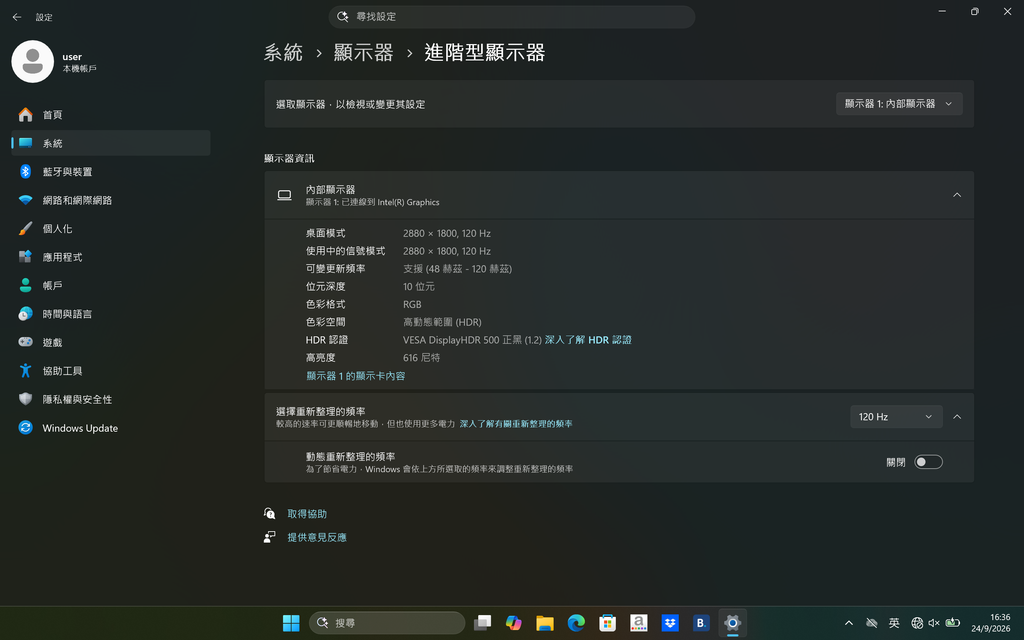Open the user account profile picture
The image size is (1024, 640).
[33, 61]
